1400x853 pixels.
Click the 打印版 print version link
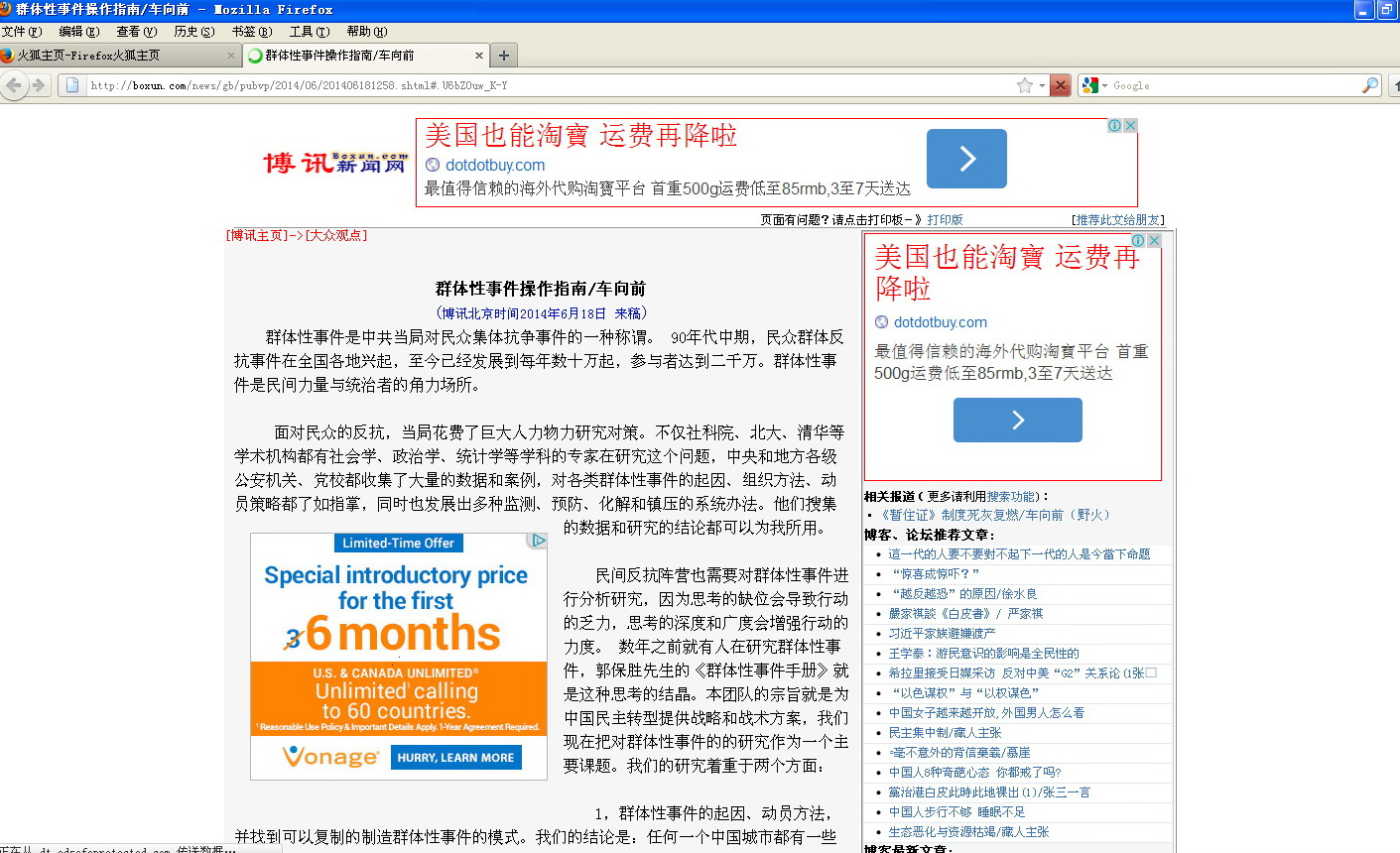point(945,220)
